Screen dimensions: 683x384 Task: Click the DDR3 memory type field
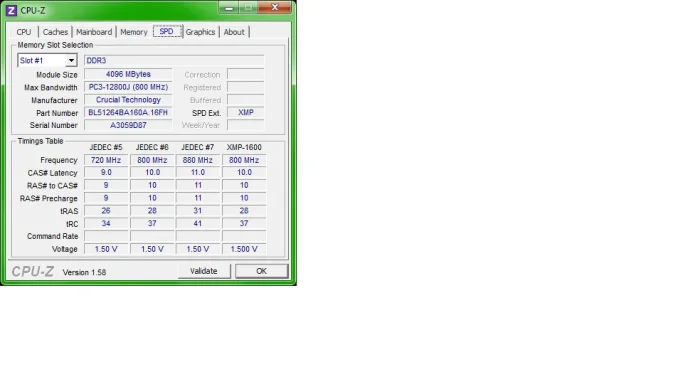point(174,61)
